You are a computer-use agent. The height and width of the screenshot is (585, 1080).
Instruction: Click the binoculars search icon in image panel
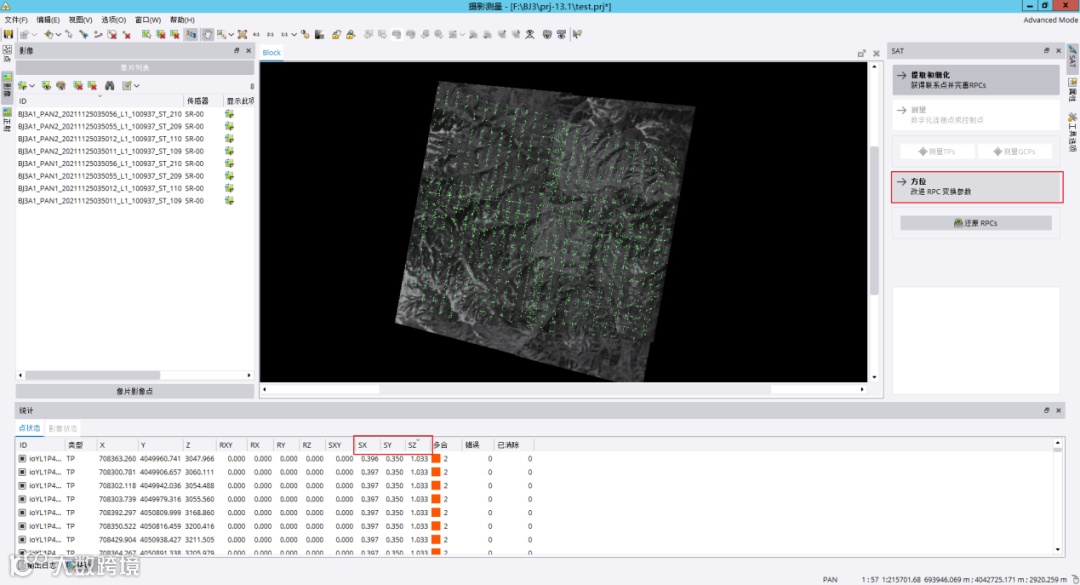pyautogui.click(x=110, y=86)
